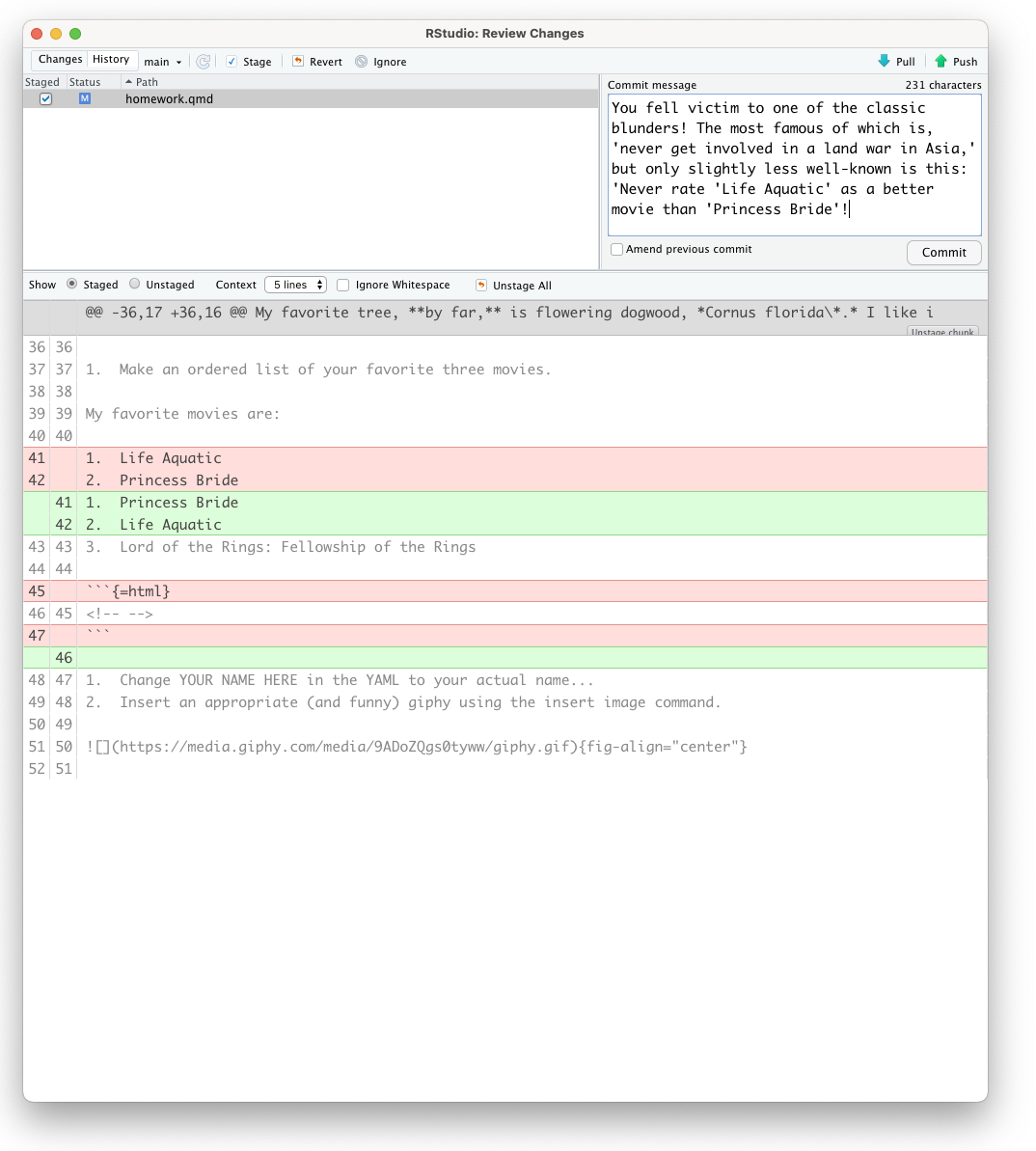Switch to the Changes tab
This screenshot has height=1151, width=1036.
60,59
